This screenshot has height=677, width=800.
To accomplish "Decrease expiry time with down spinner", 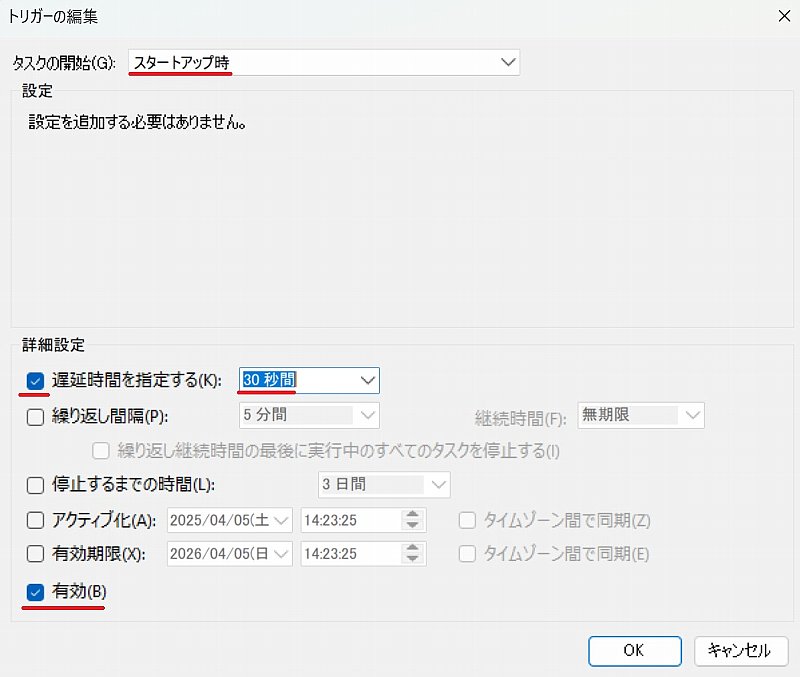I will click(412, 560).
